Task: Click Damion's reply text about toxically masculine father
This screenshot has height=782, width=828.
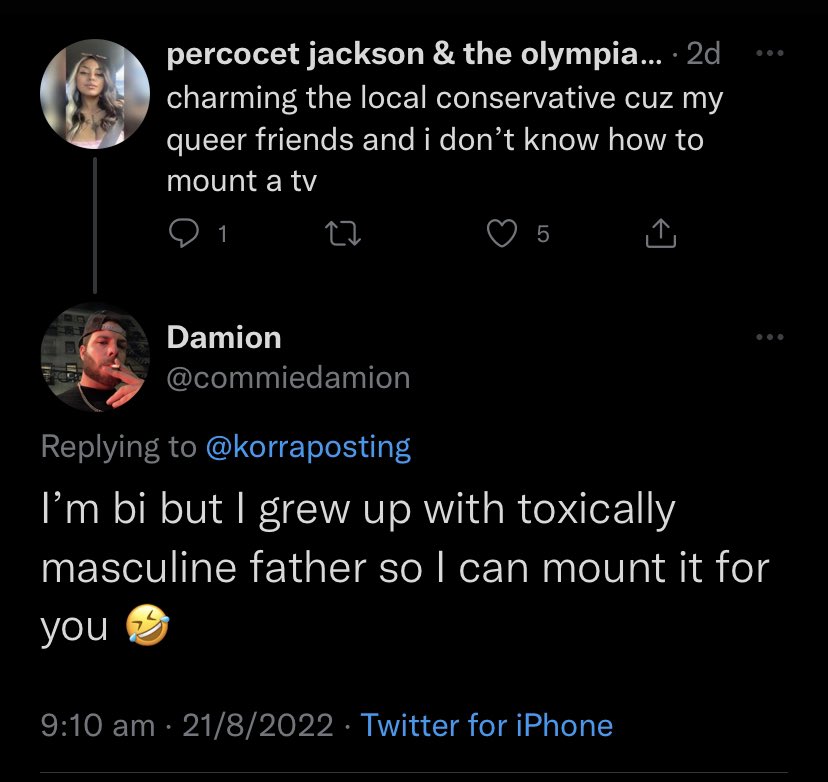Action: (x=405, y=568)
